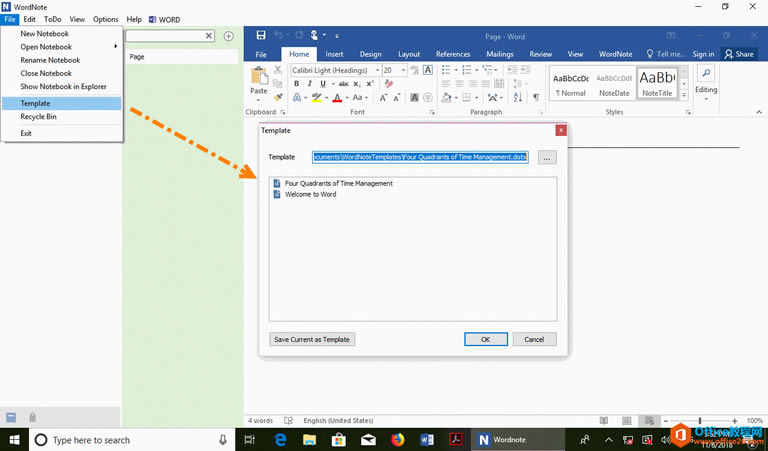Image resolution: width=768 pixels, height=451 pixels.
Task: Click Template in the File menu
Action: tap(62, 103)
